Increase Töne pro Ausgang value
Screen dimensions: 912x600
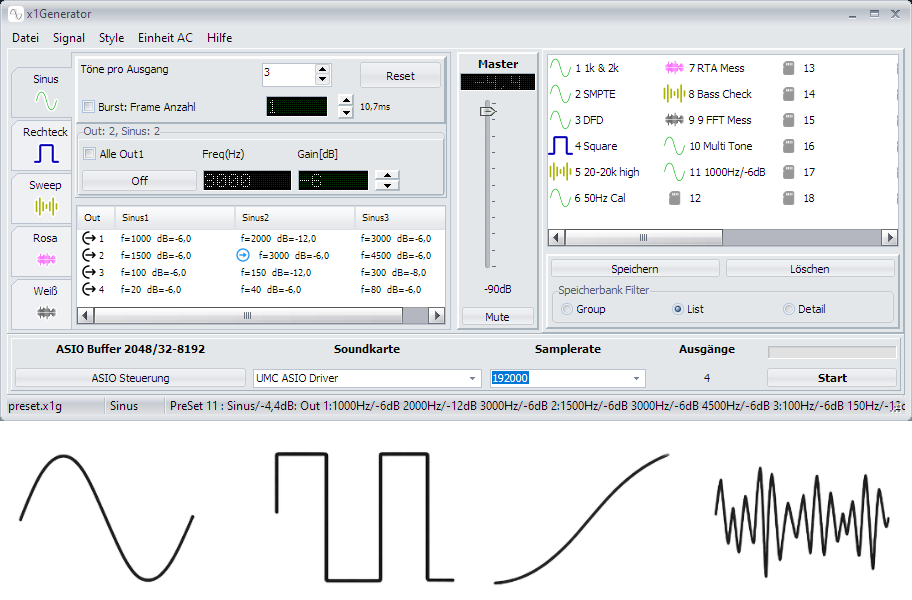point(322,69)
